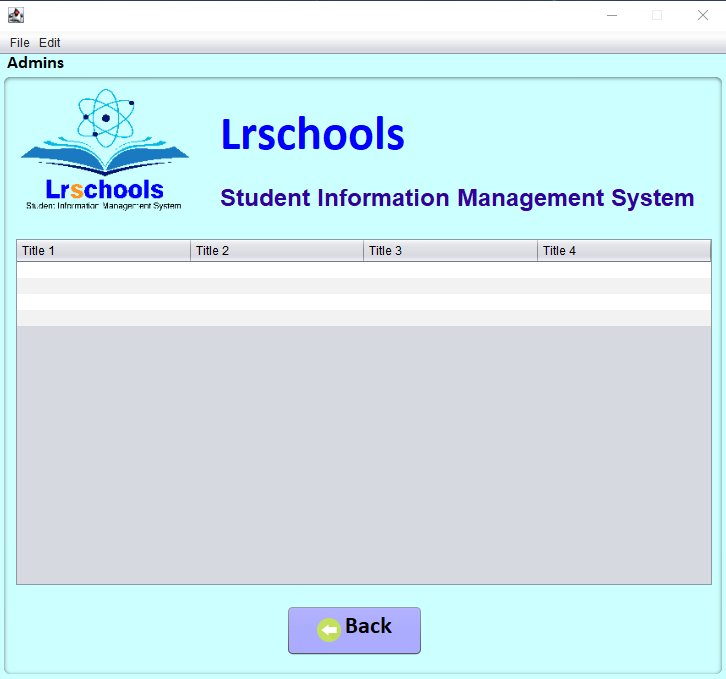Open the Edit menu
The width and height of the screenshot is (726, 679).
50,43
